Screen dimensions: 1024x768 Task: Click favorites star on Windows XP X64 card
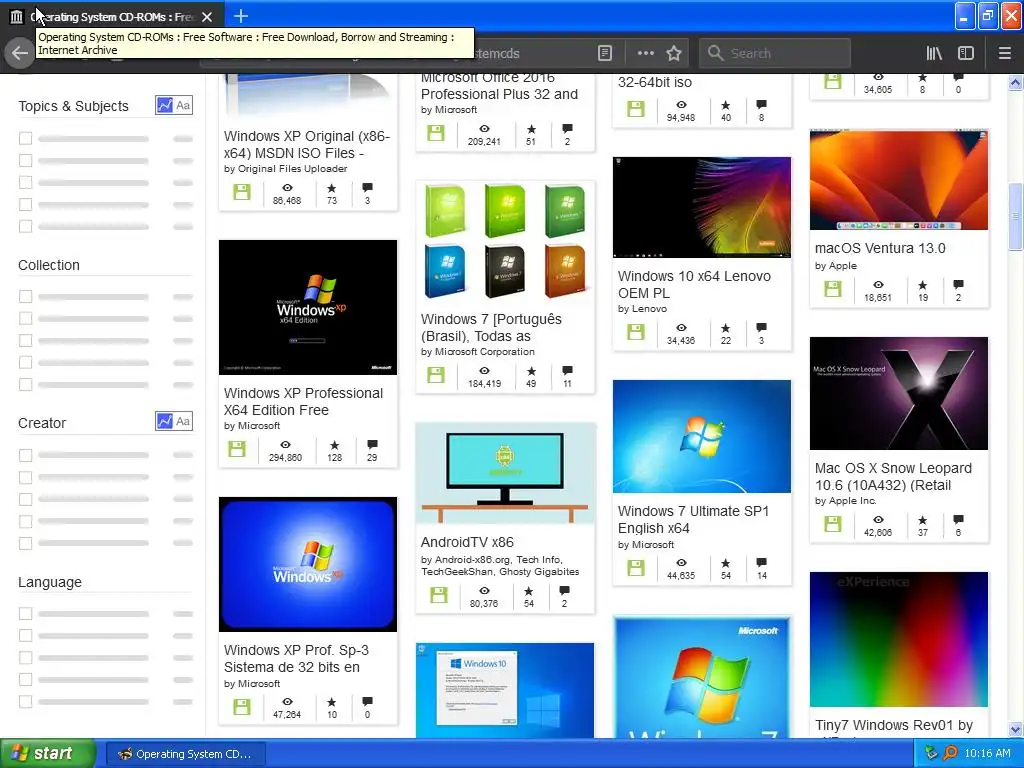pos(334,445)
